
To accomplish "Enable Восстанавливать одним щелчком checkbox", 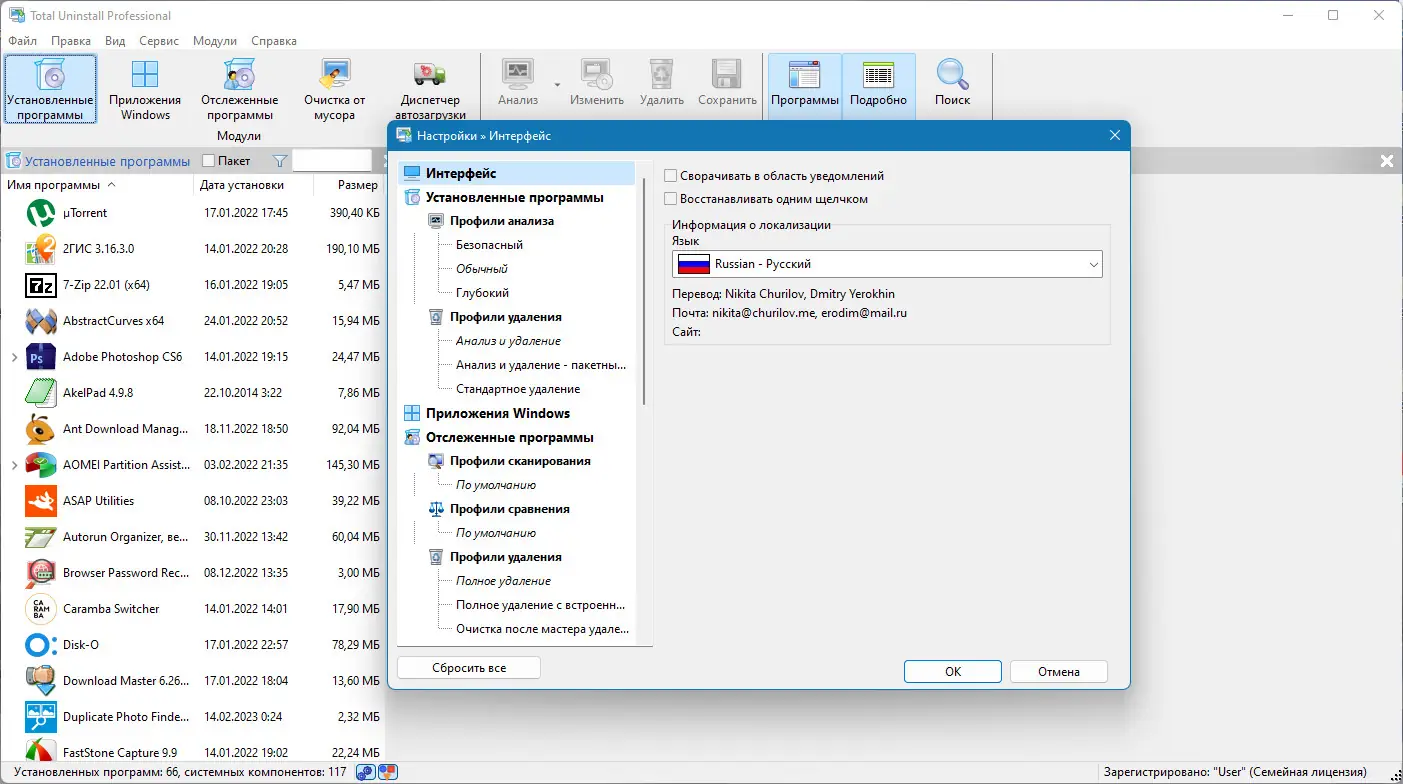I will pos(671,199).
